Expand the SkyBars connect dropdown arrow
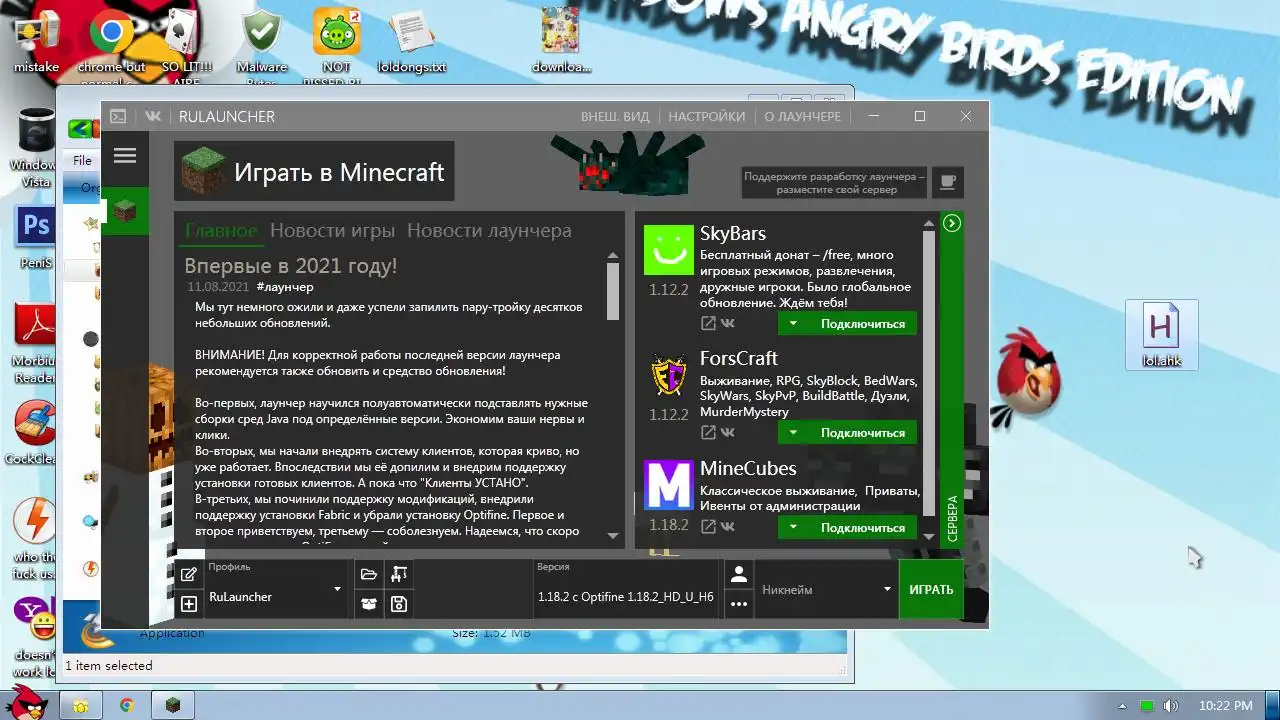The image size is (1280, 720). 793,323
